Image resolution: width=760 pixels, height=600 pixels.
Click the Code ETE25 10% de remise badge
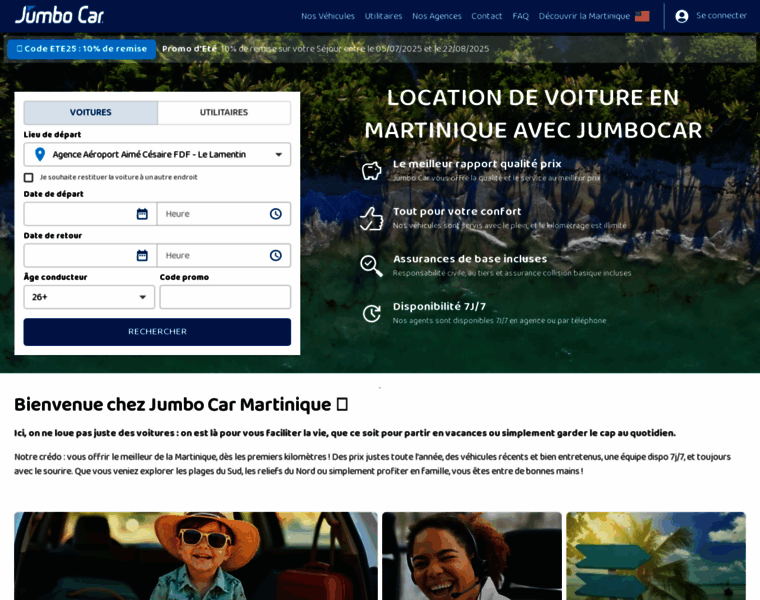(x=81, y=49)
